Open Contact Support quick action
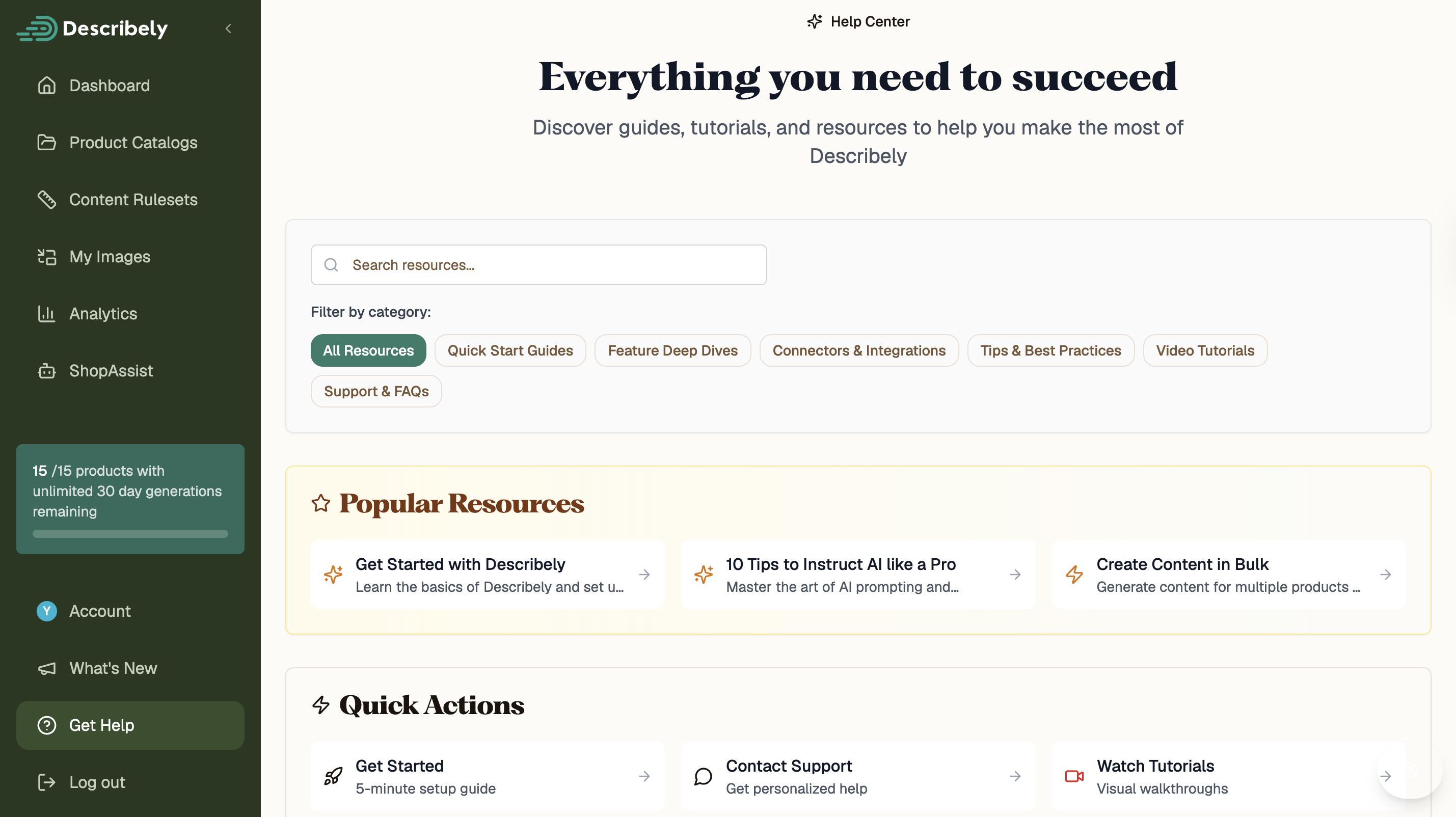Image resolution: width=1456 pixels, height=817 pixels. coord(858,776)
